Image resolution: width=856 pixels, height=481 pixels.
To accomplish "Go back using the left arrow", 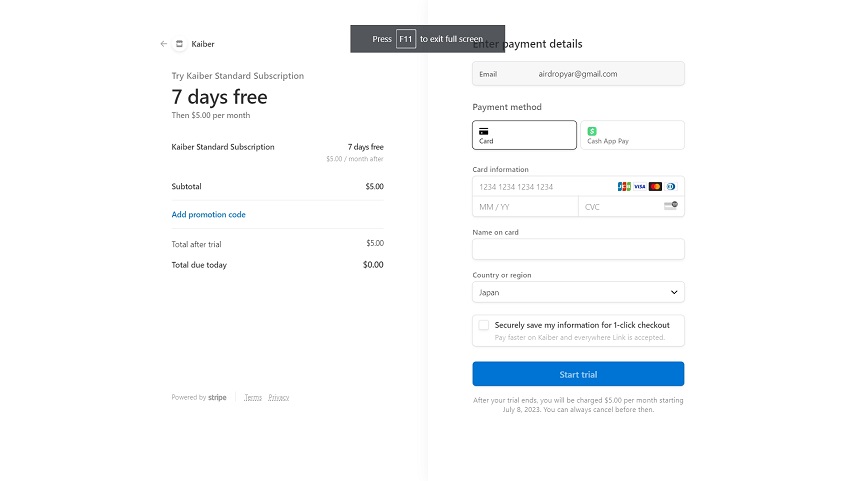I will pos(164,44).
